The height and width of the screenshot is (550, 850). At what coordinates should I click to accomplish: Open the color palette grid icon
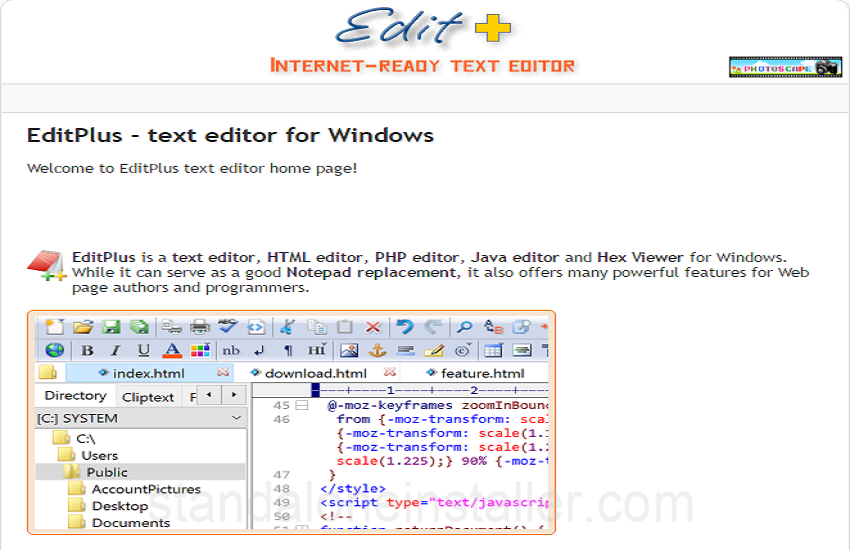click(x=200, y=351)
